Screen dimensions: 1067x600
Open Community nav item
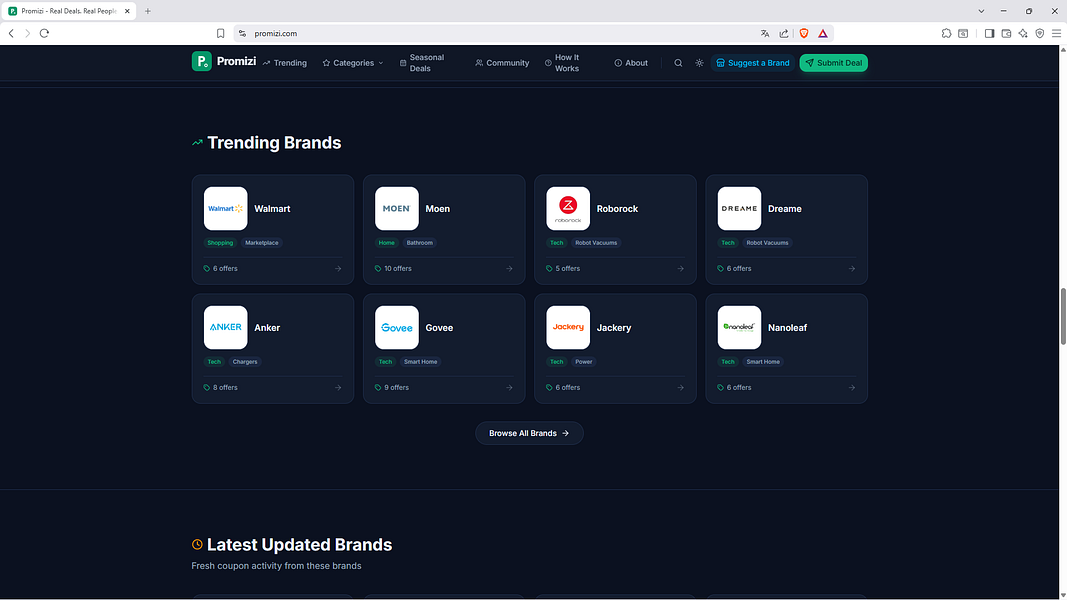pos(502,63)
